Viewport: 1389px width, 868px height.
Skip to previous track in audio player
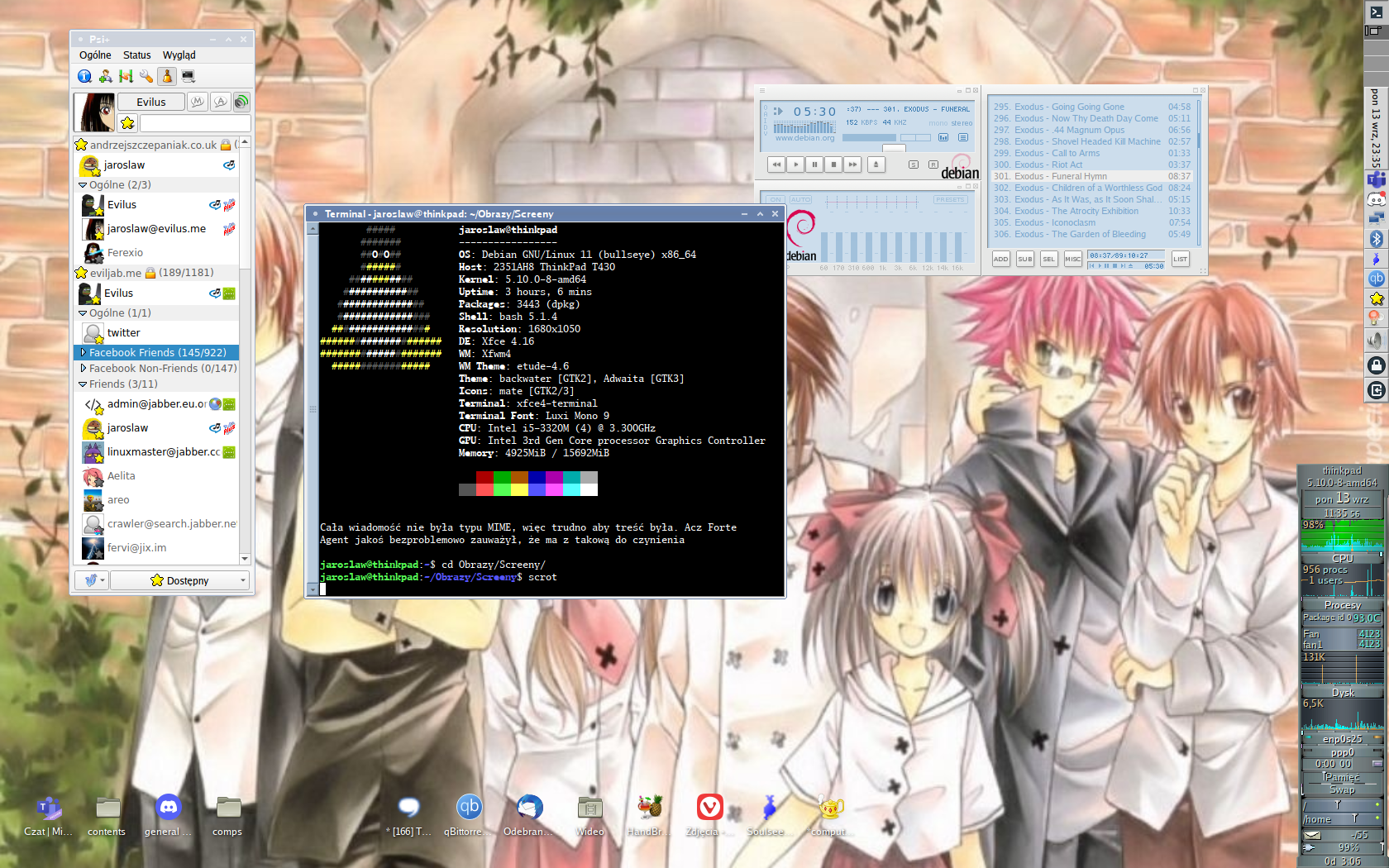pos(776,165)
